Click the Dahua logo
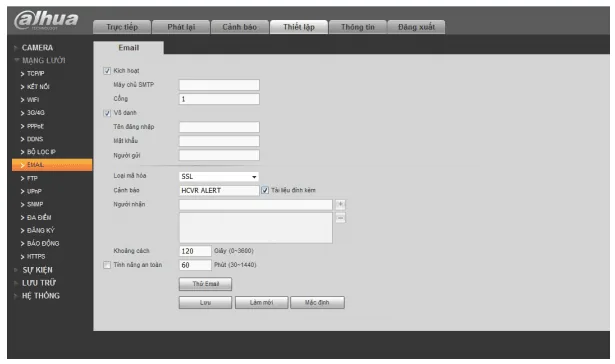Image resolution: width=615 pixels, height=364 pixels. tap(46, 20)
